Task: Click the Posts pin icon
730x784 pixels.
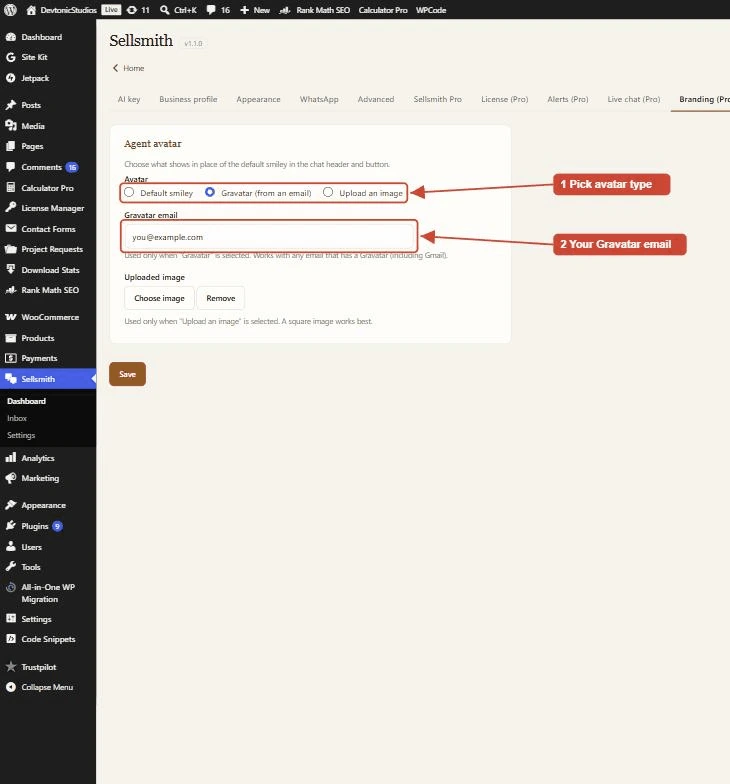Action: [10, 105]
